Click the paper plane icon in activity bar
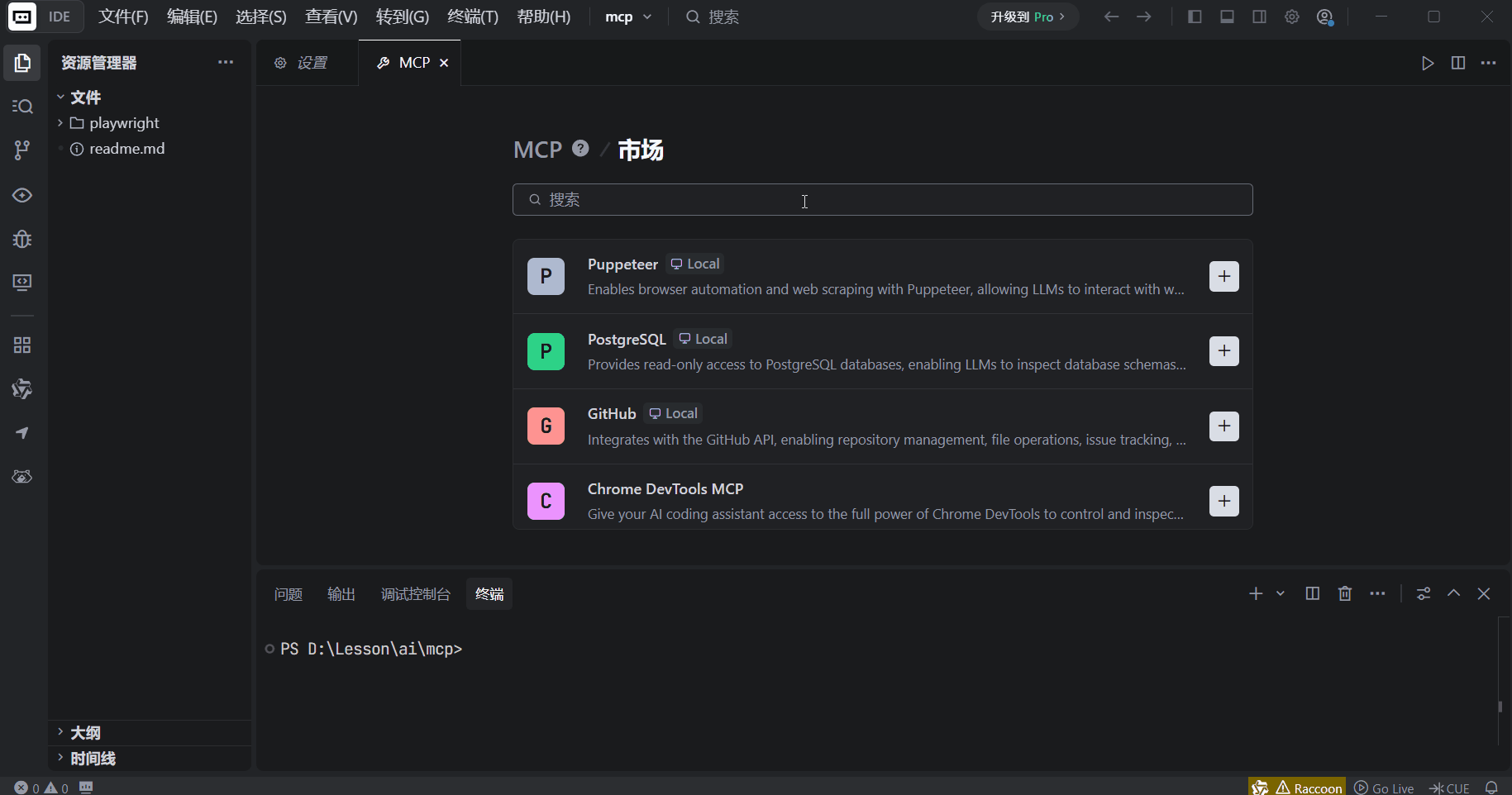Viewport: 1512px width, 795px height. click(22, 433)
